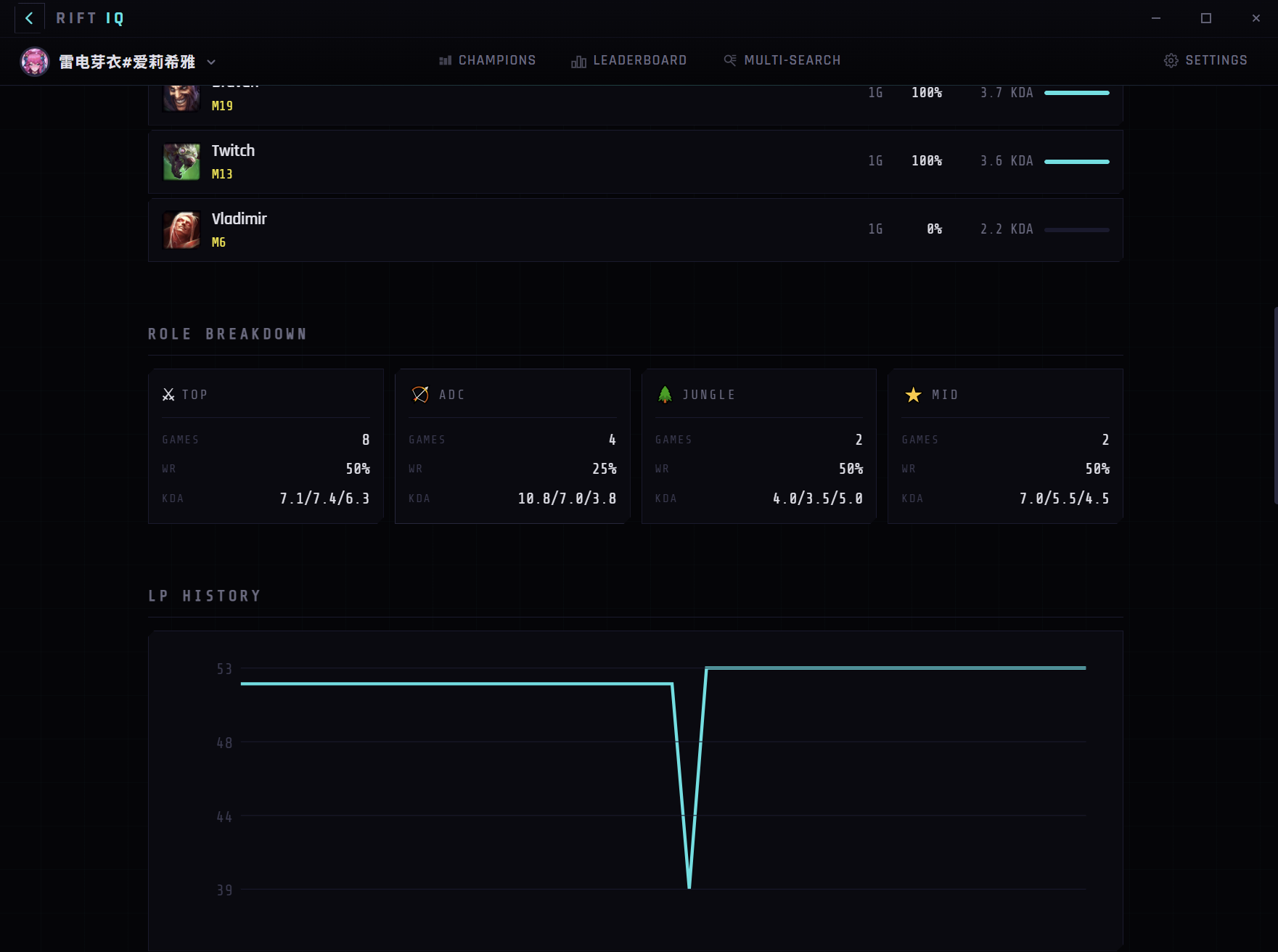Maximize the Rift IQ window

pyautogui.click(x=1205, y=18)
